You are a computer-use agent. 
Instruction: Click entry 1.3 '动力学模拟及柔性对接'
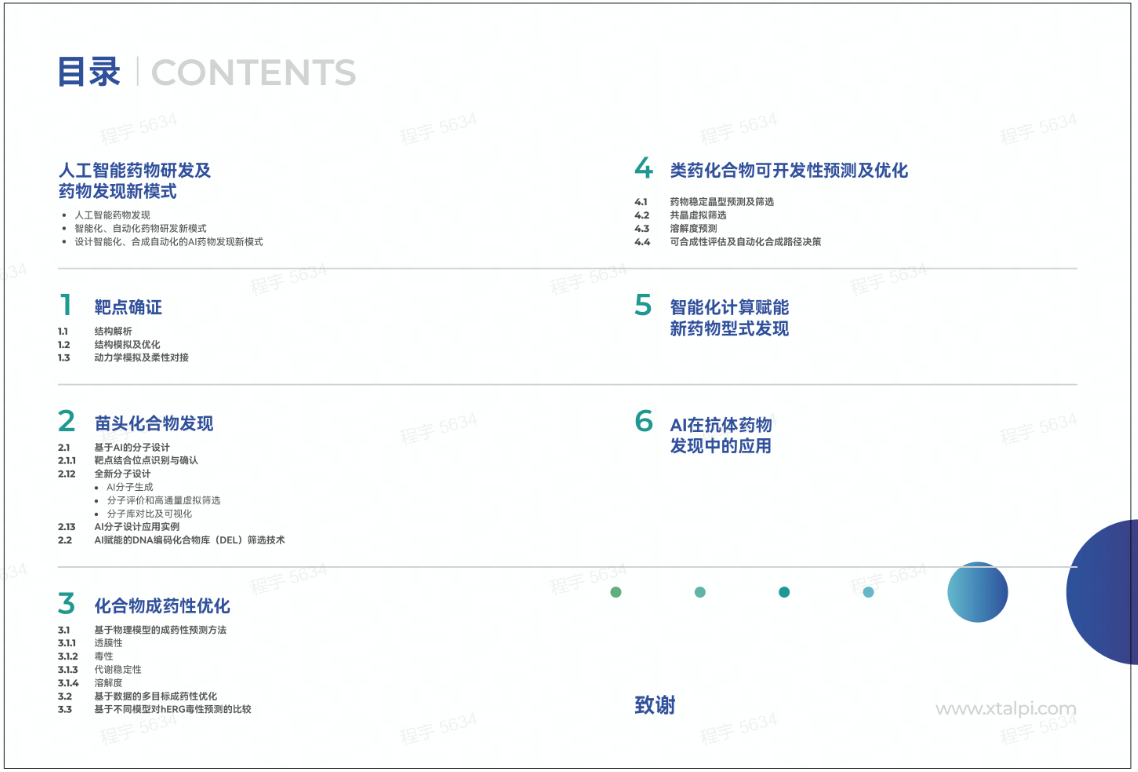142,357
